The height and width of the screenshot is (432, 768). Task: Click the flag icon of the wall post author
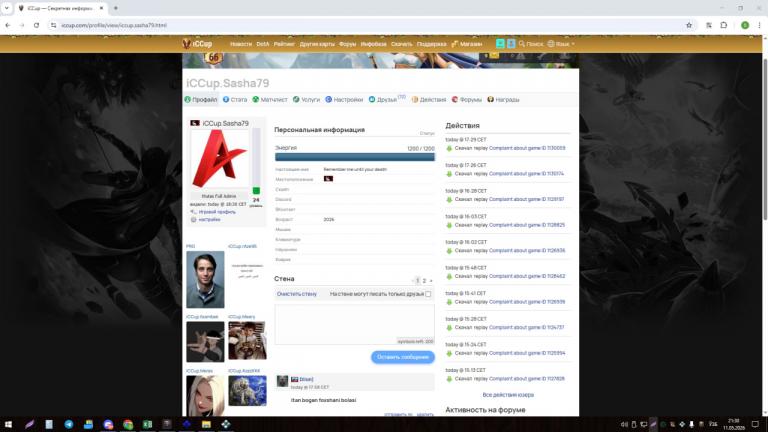click(294, 379)
